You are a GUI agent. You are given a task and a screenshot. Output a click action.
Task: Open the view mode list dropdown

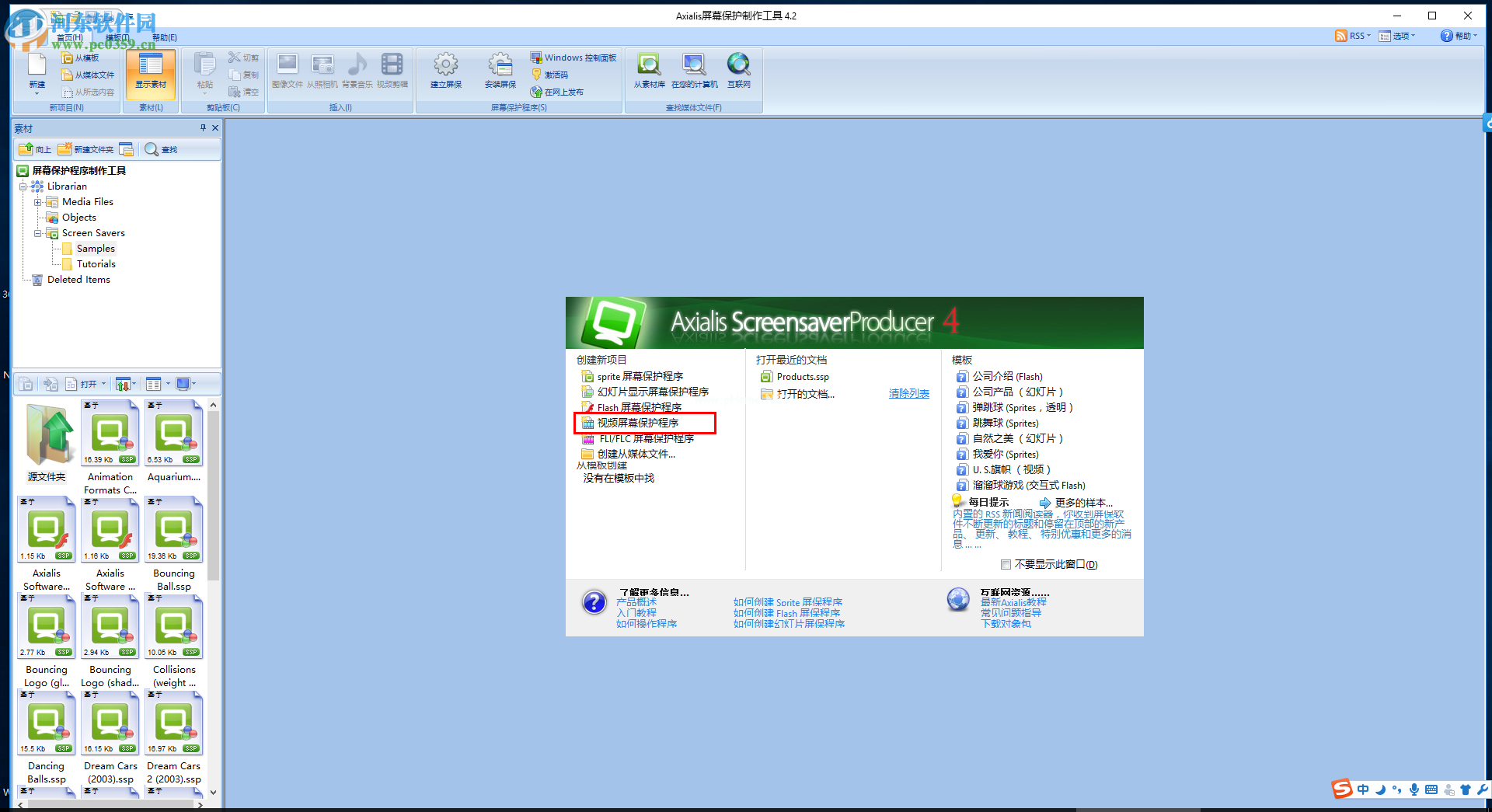tap(158, 384)
